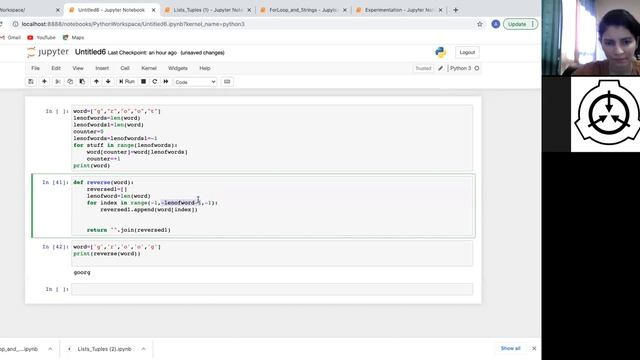Open the Cell menu
This screenshot has width=640, height=360.
(x=125, y=68)
